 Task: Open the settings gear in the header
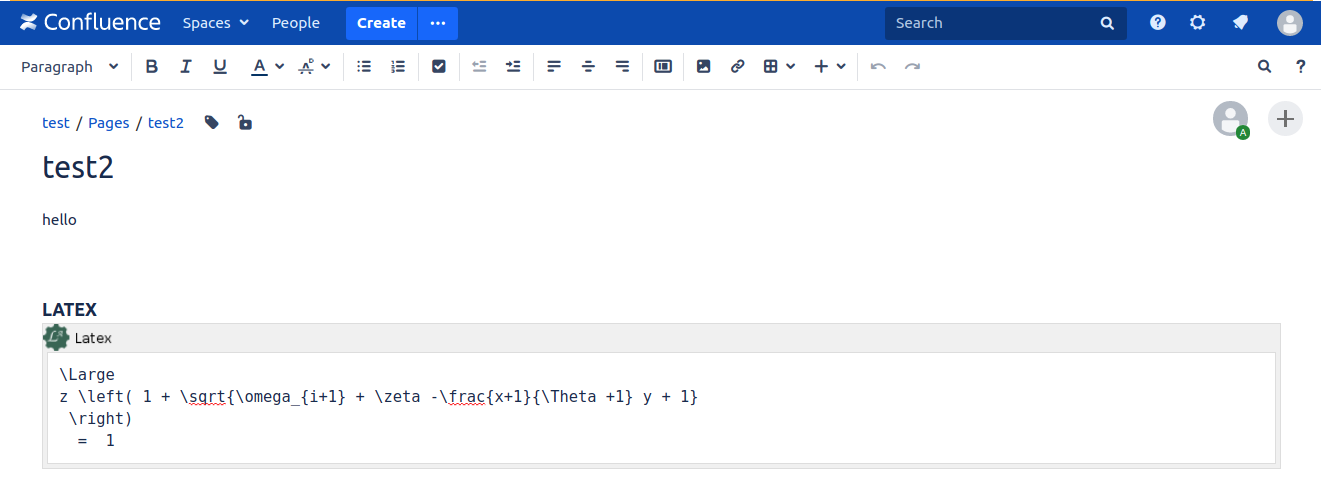click(x=1198, y=23)
